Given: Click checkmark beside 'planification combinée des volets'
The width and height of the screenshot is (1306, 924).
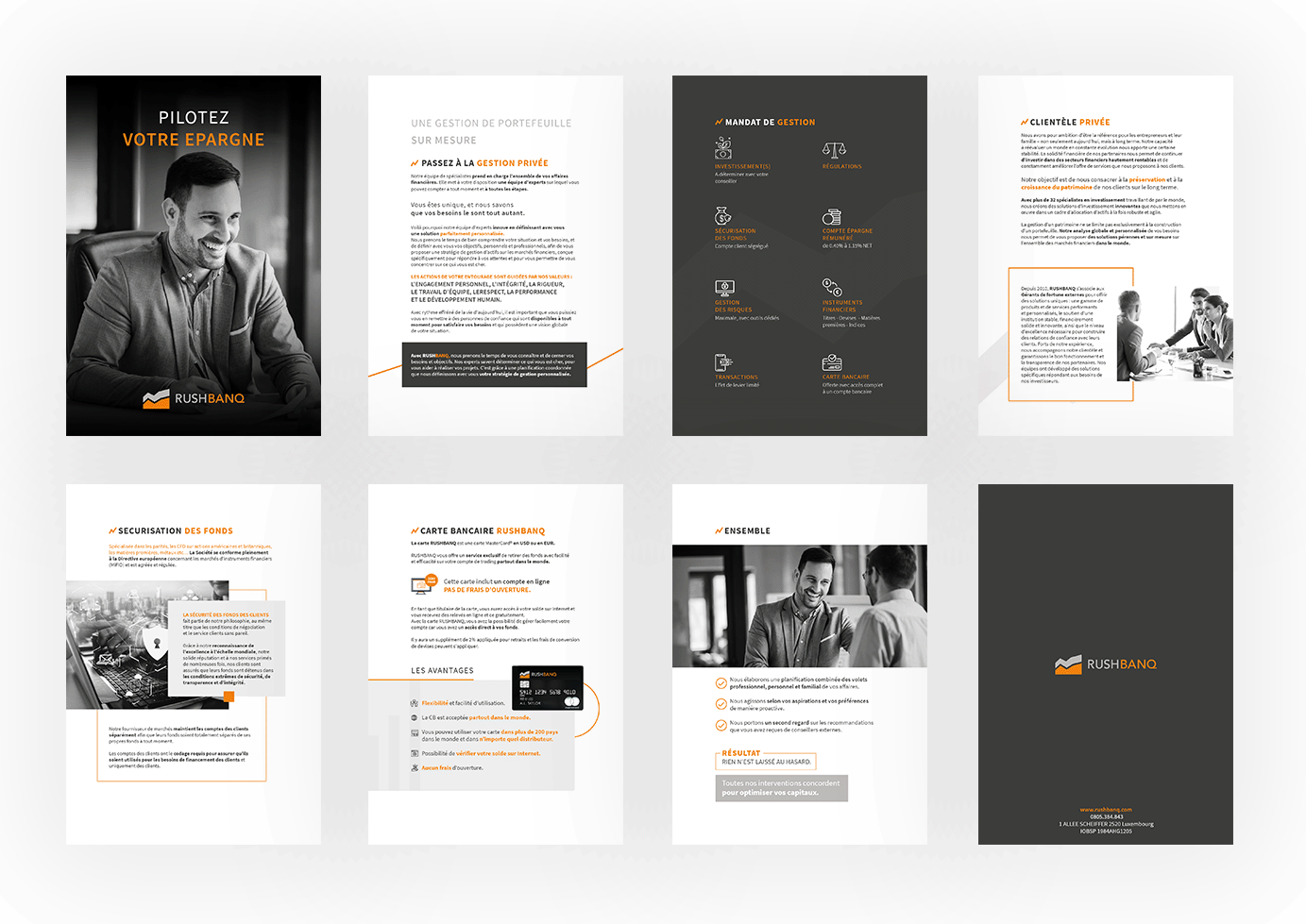Looking at the screenshot, I should pos(721,682).
